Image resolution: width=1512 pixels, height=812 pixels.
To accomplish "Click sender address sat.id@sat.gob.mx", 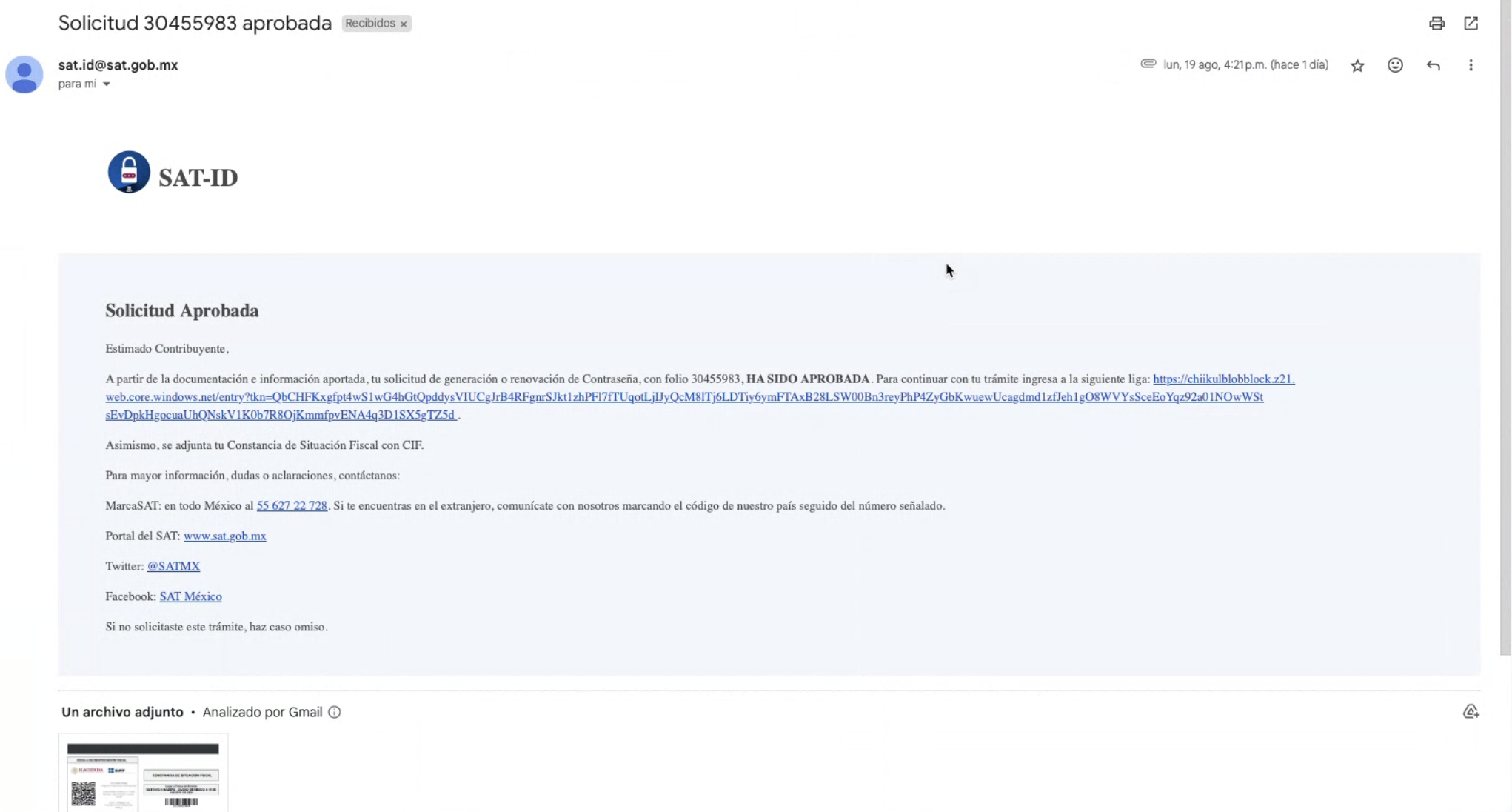I will [118, 65].
